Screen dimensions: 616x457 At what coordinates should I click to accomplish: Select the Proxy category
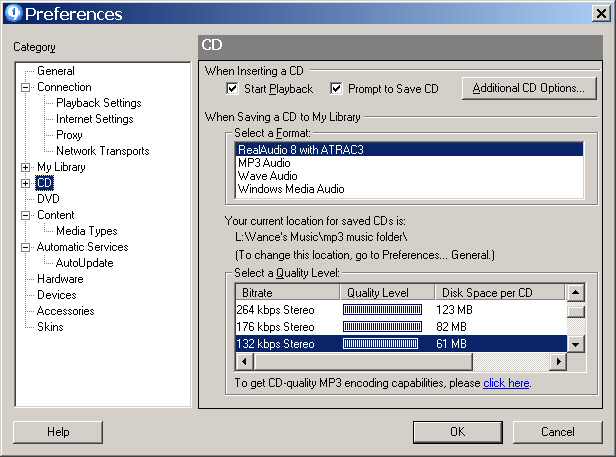(x=69, y=135)
